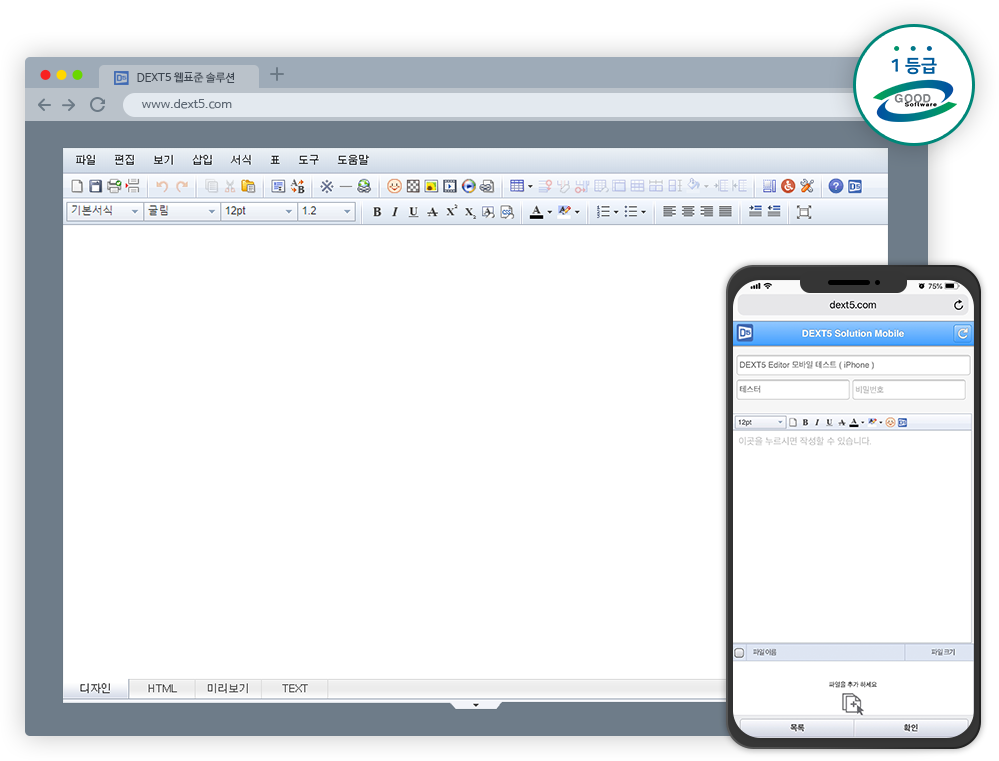Screen dimensions: 999x761
Task: Open the 굴림 font family dropdown
Action: (182, 211)
